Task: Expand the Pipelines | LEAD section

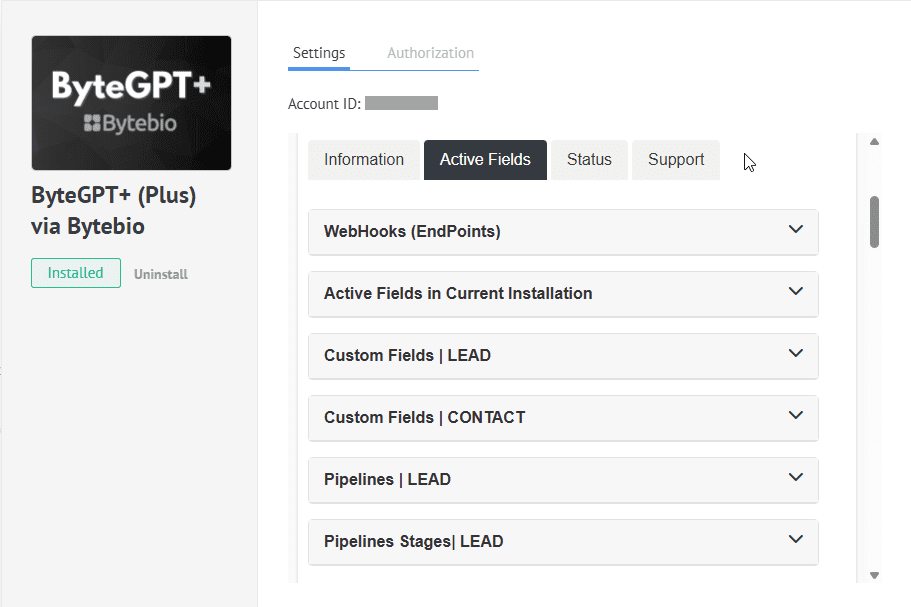Action: tap(387, 480)
